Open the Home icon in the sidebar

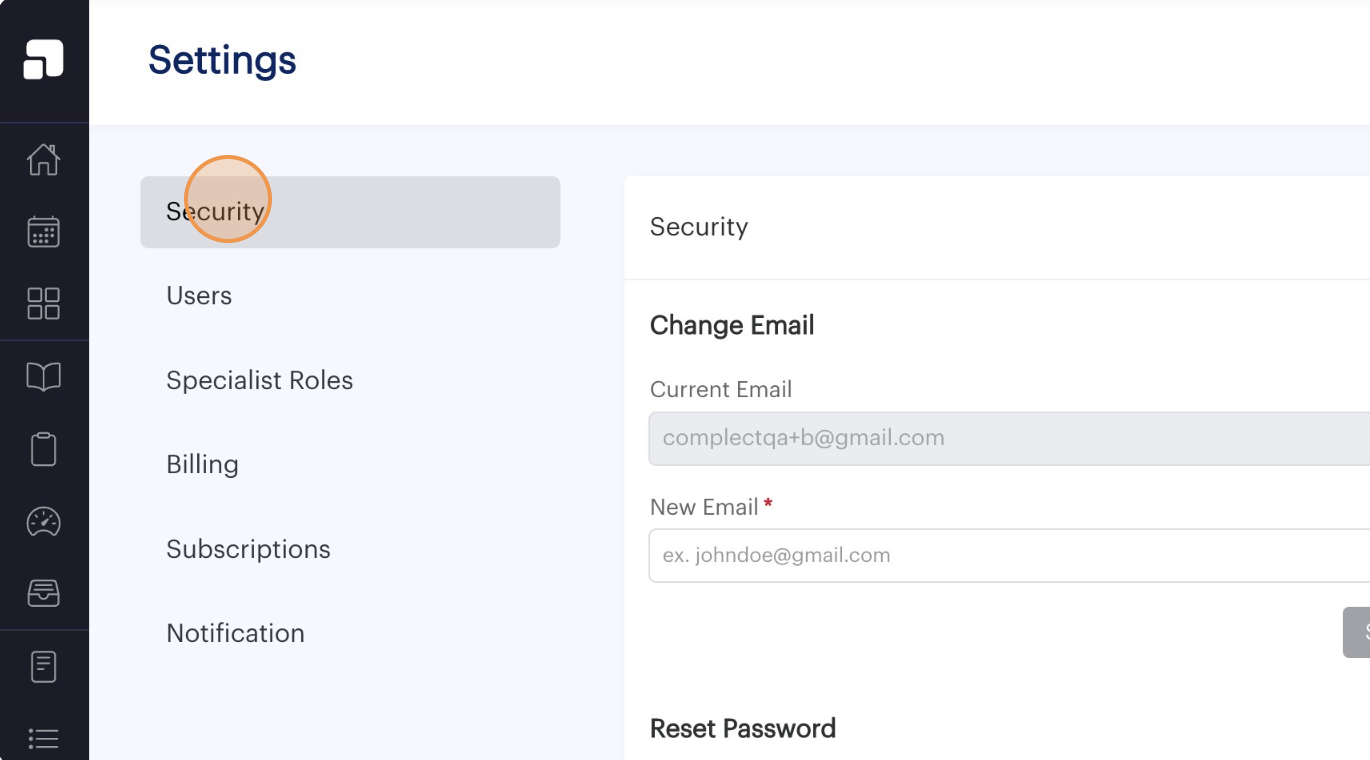point(44,160)
